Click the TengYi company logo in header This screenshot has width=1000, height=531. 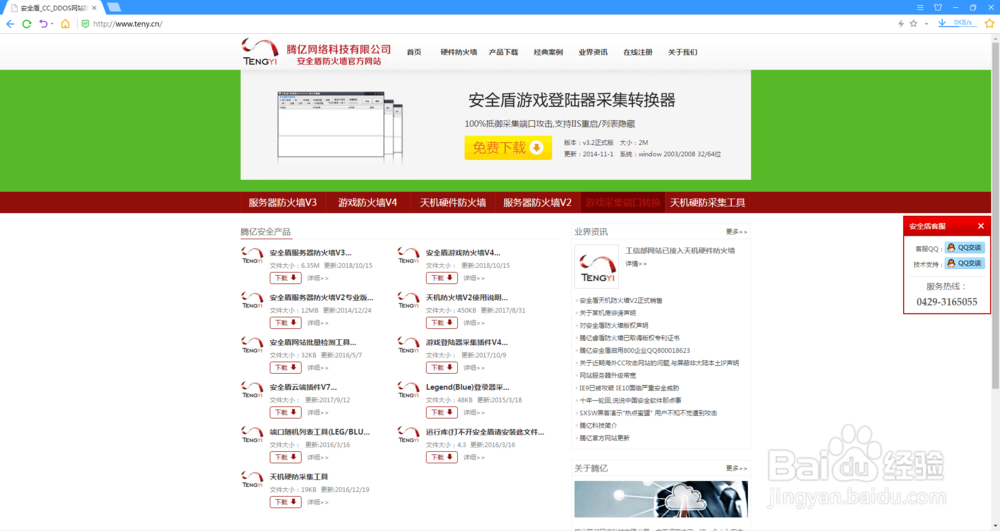(x=260, y=52)
